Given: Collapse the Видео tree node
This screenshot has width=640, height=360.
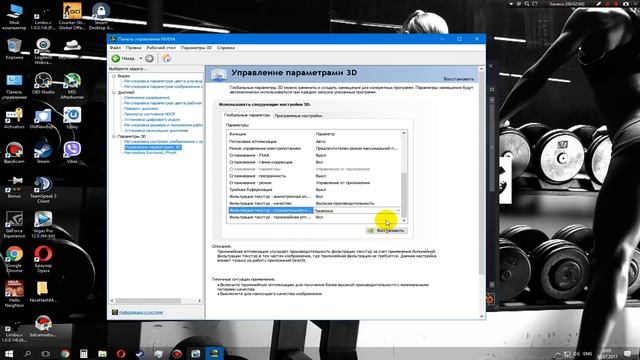Looking at the screenshot, I should click(x=114, y=76).
